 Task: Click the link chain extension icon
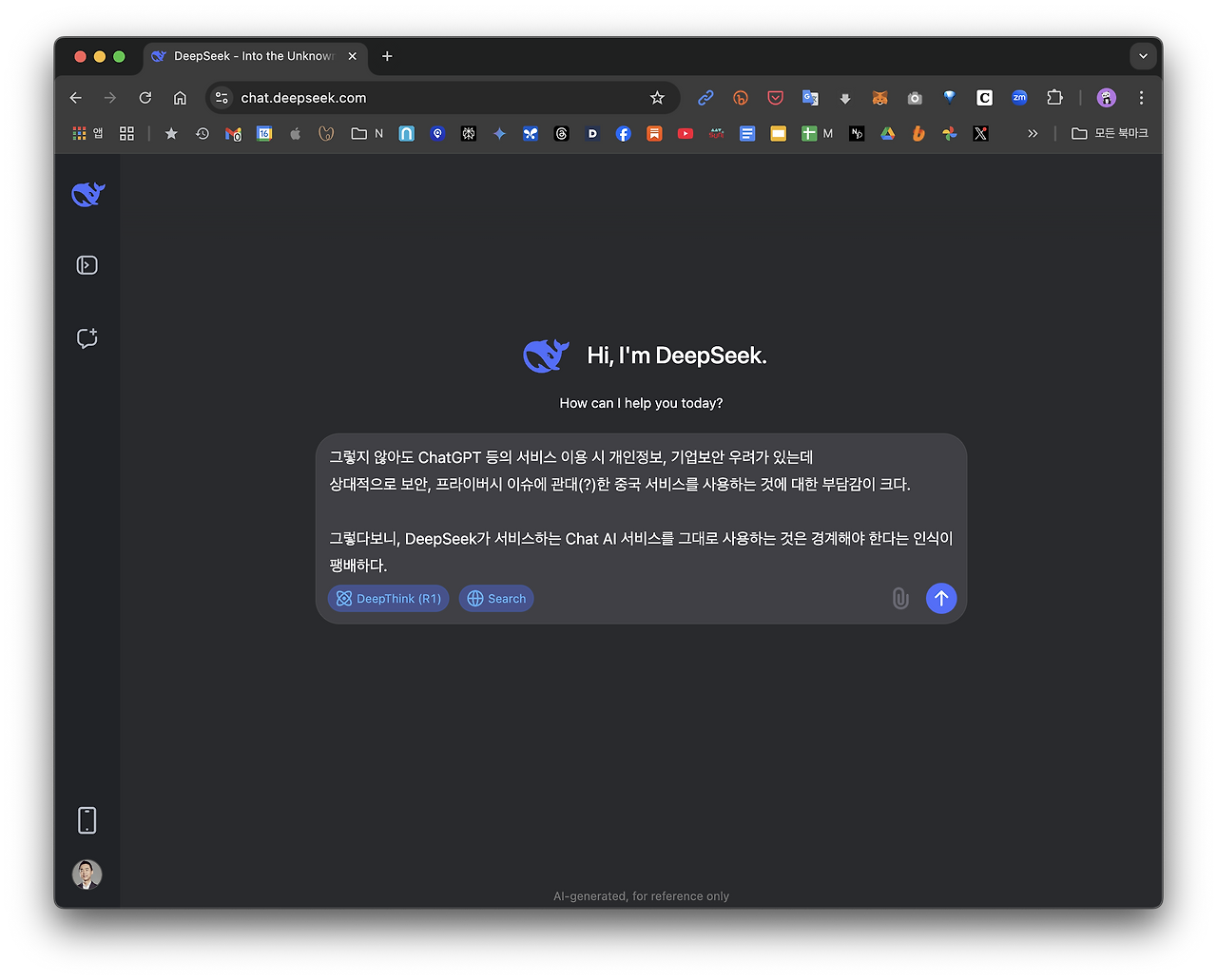pos(705,98)
